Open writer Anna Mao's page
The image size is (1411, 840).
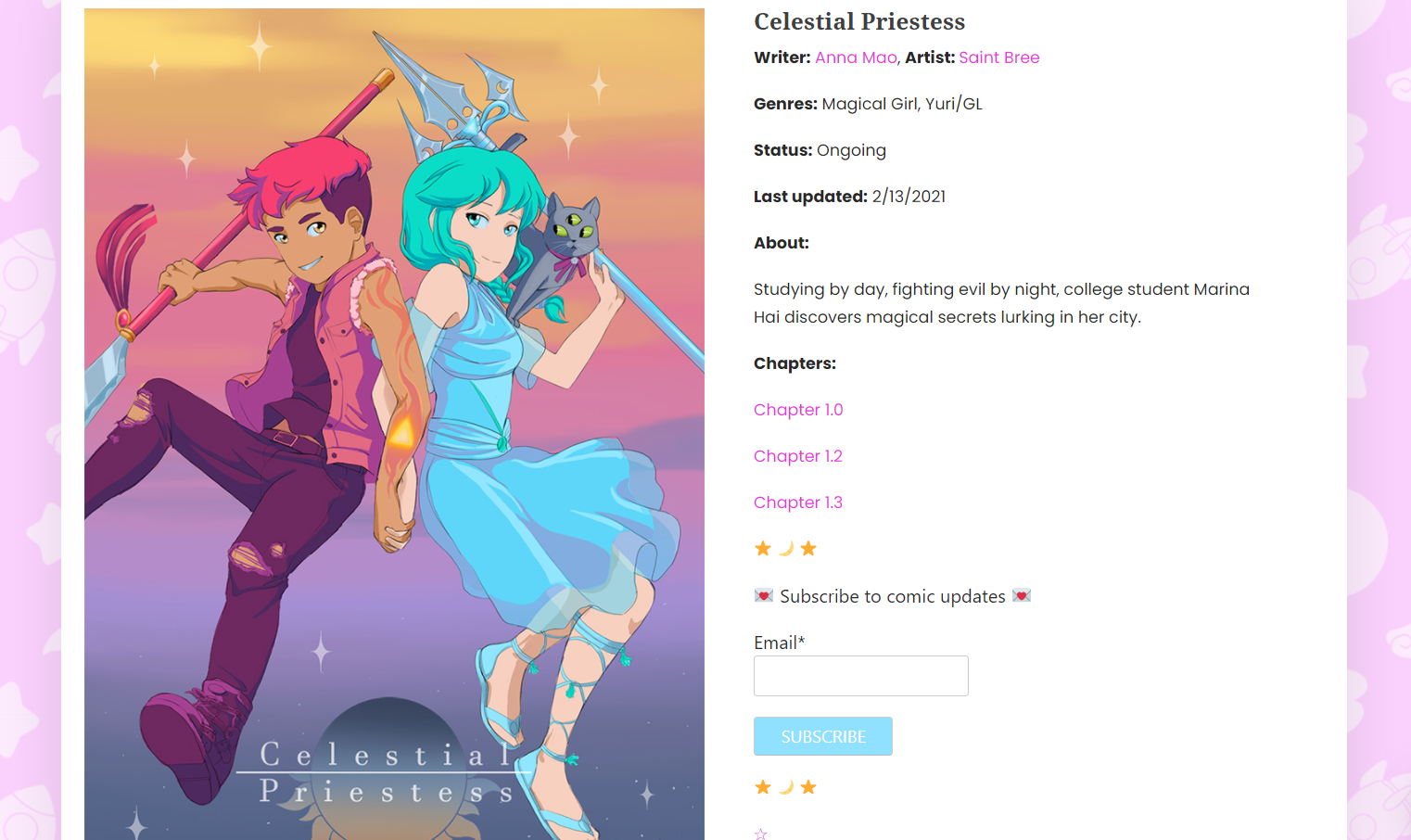click(x=856, y=57)
